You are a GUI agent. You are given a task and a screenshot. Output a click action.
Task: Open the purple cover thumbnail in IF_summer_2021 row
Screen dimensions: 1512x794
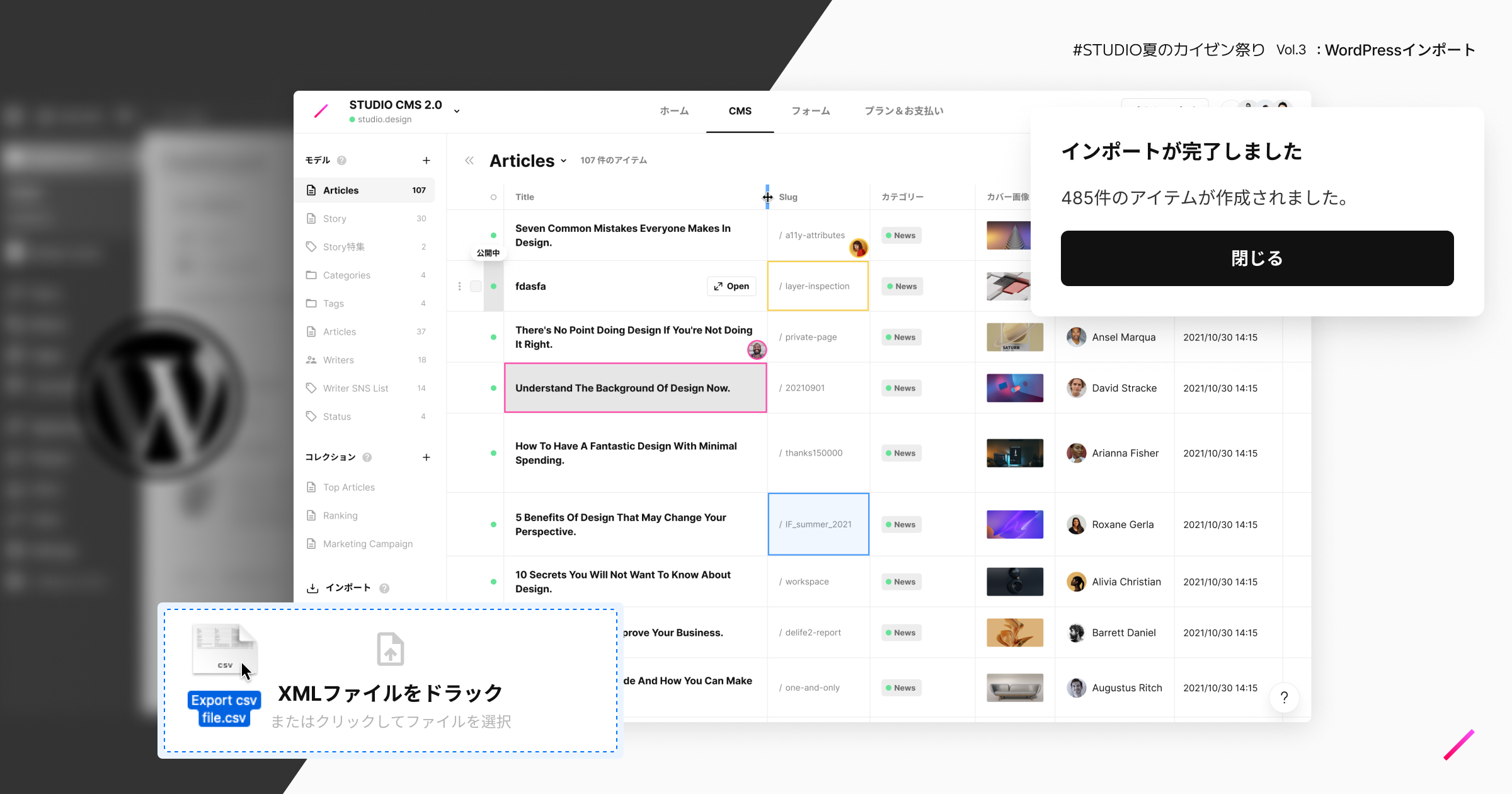point(1014,524)
